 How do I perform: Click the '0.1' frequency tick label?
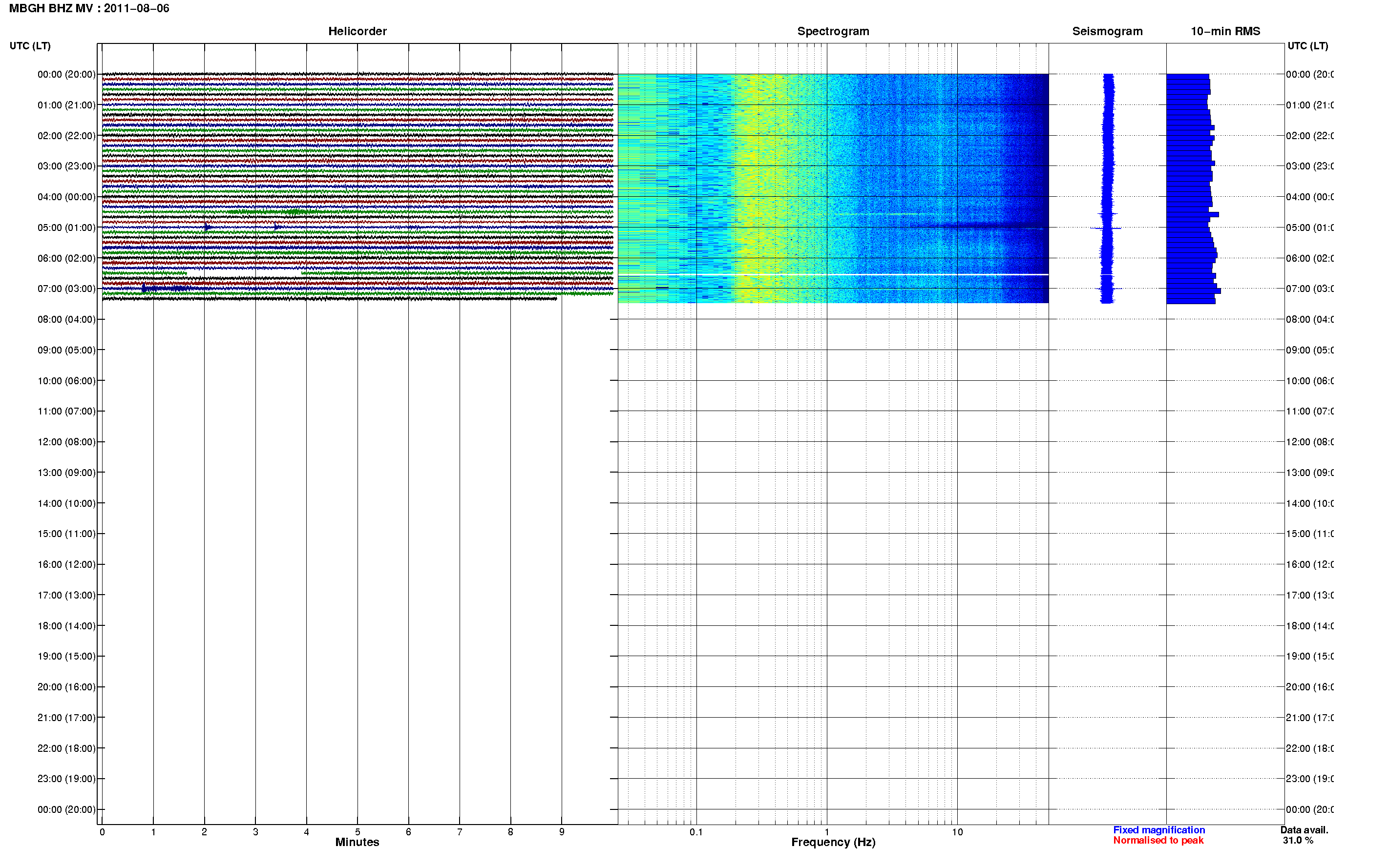tap(696, 832)
